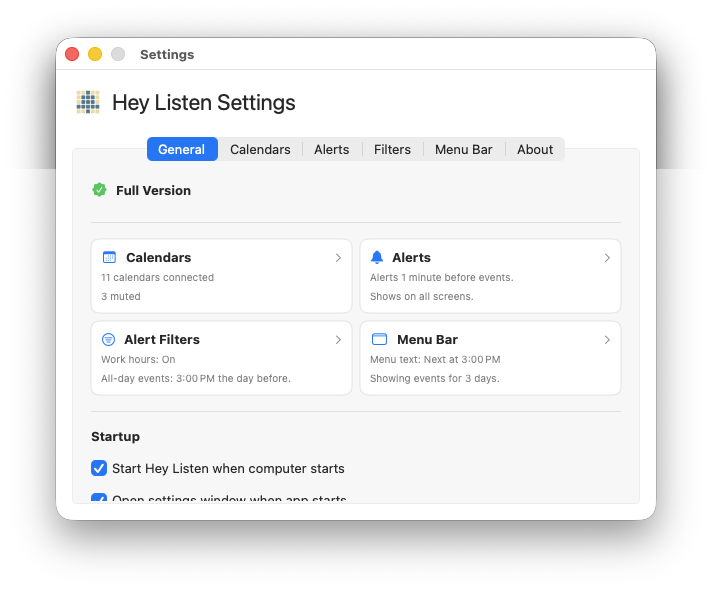
Task: Open the Menu Bar tab
Action: click(464, 149)
